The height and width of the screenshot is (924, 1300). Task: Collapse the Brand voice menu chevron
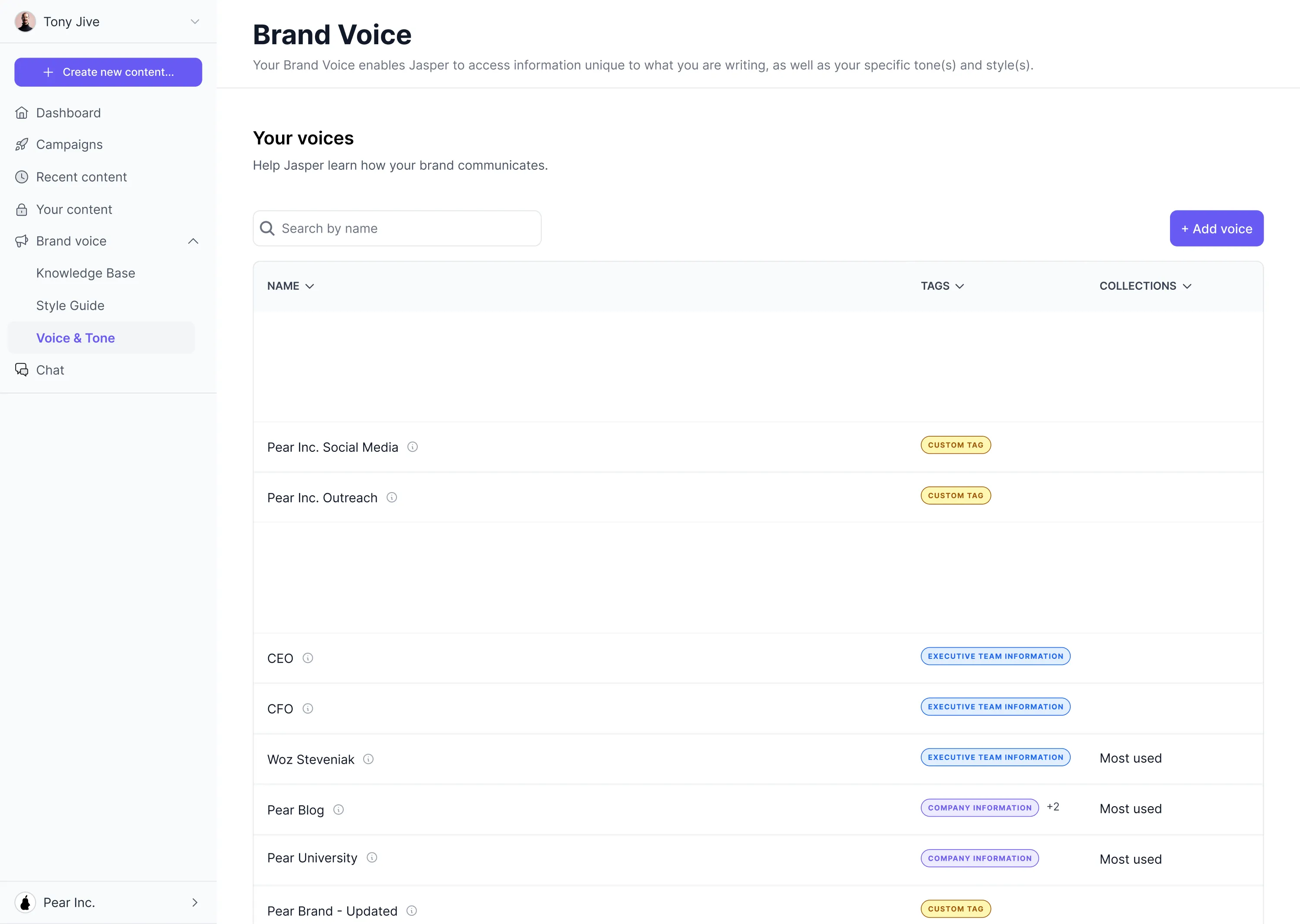[194, 241]
